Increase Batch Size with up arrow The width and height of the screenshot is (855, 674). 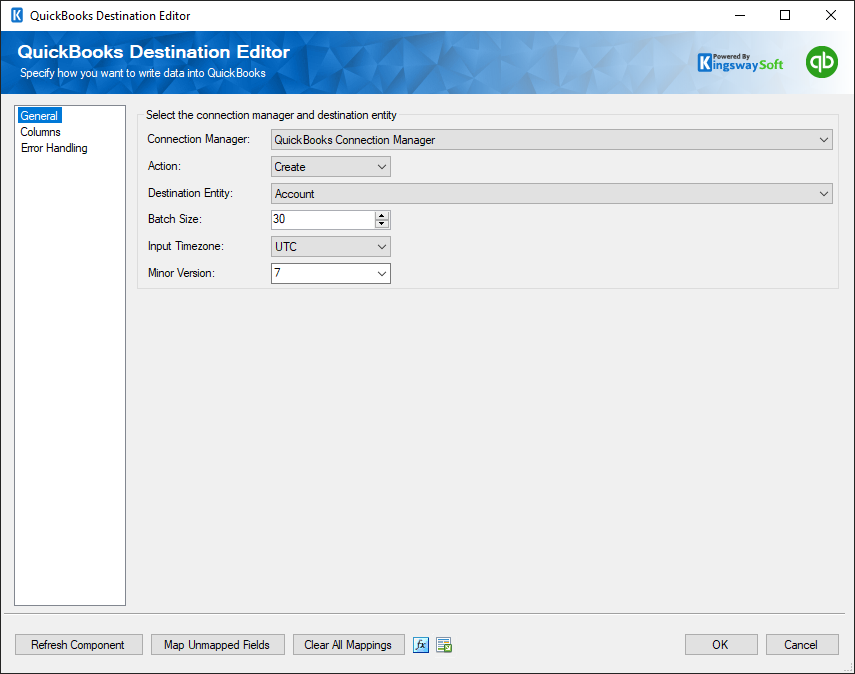pos(382,215)
